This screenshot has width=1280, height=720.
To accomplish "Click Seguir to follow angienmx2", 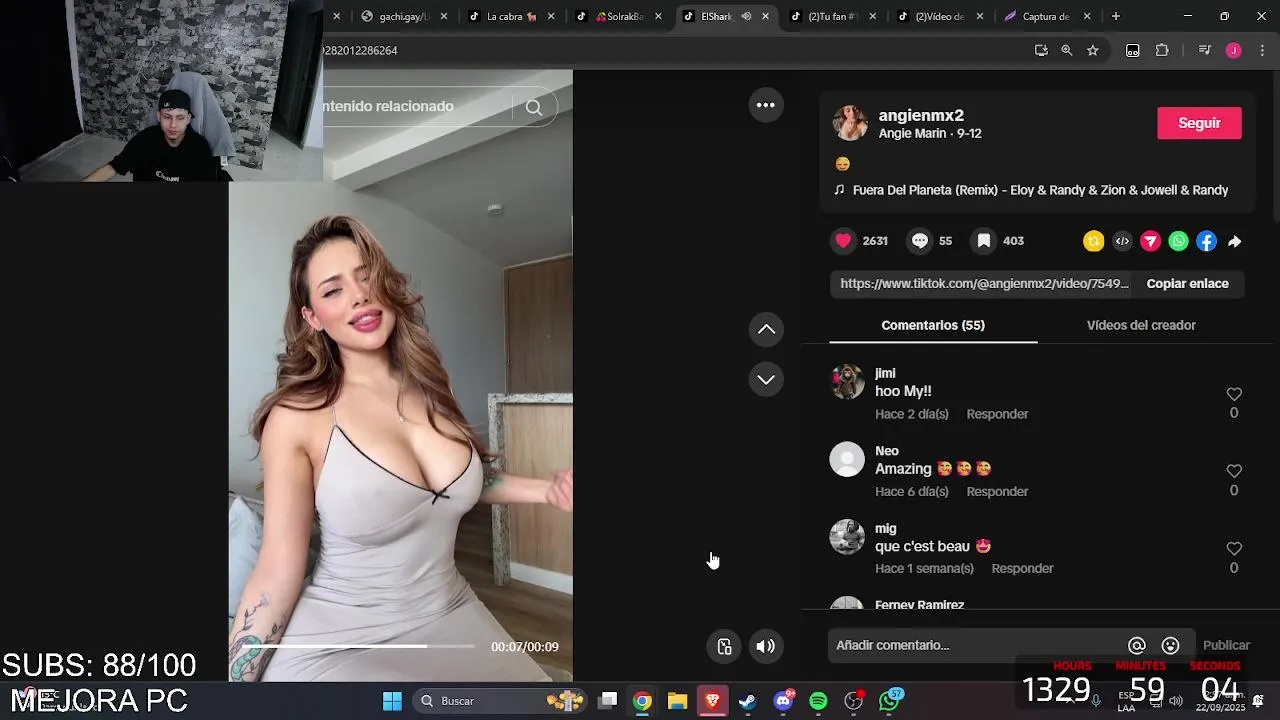I will coord(1199,123).
